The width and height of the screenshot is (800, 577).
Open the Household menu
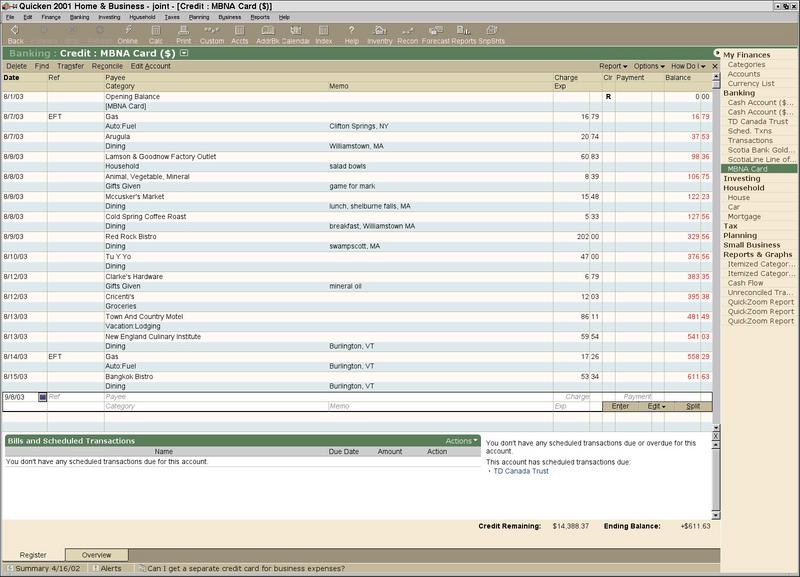click(x=142, y=17)
